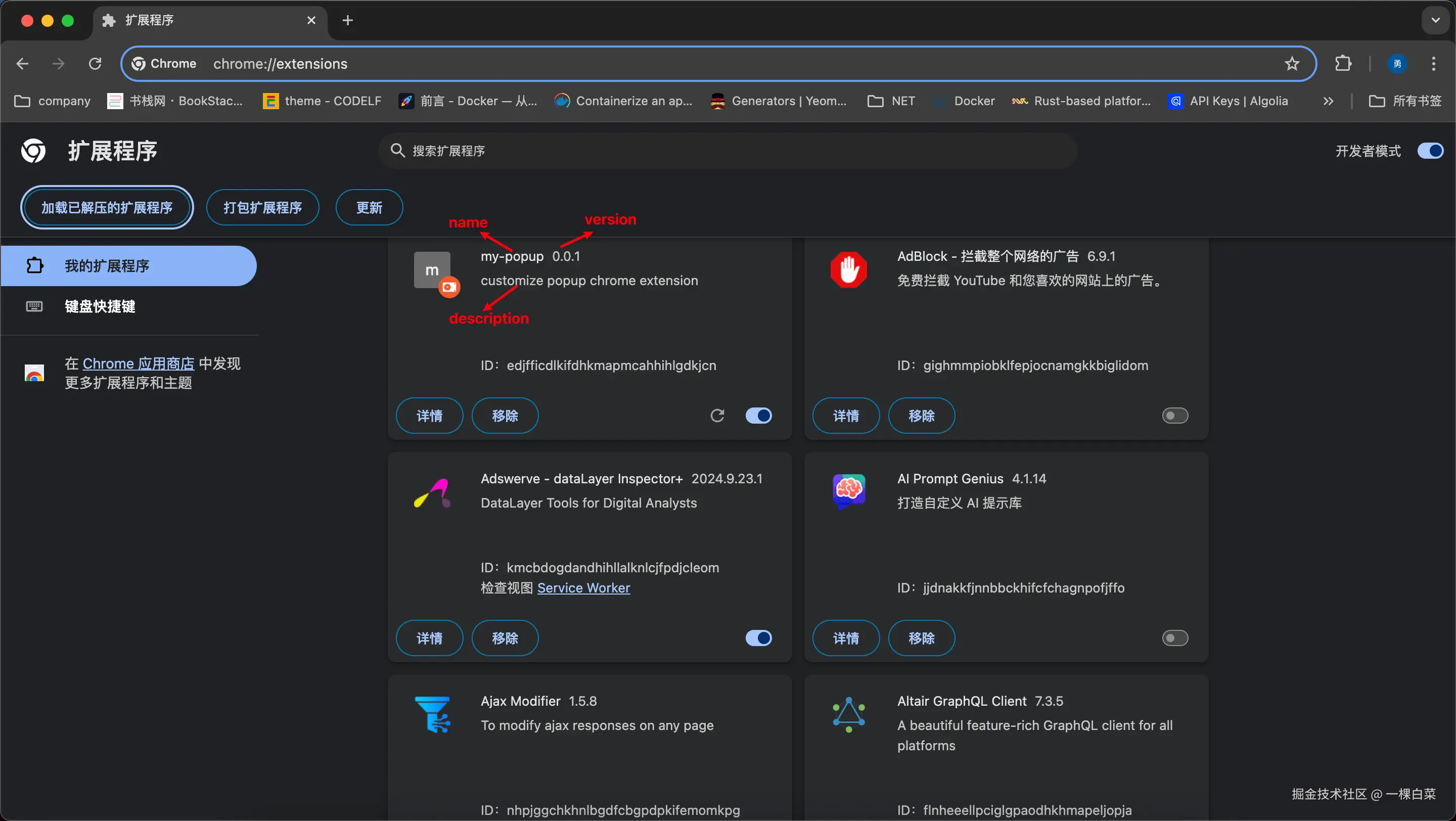Click the AdBlock red hand icon
1456x821 pixels.
point(848,269)
